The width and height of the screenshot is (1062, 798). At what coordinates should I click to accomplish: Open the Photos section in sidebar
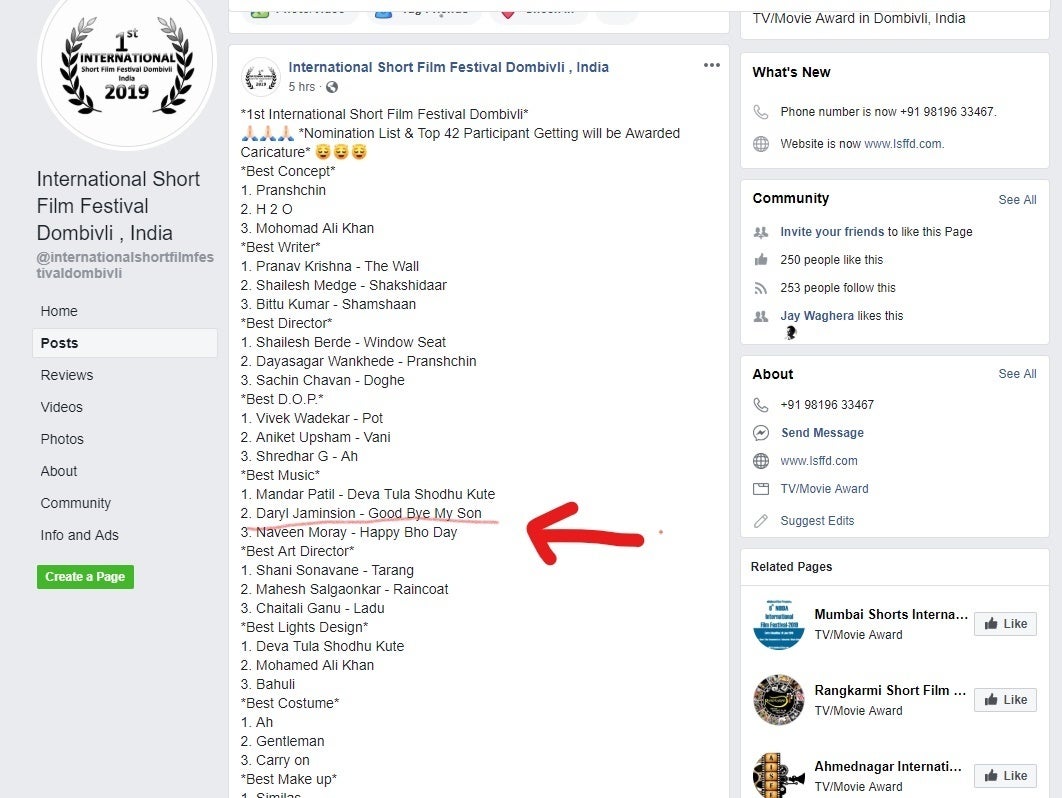tap(62, 439)
